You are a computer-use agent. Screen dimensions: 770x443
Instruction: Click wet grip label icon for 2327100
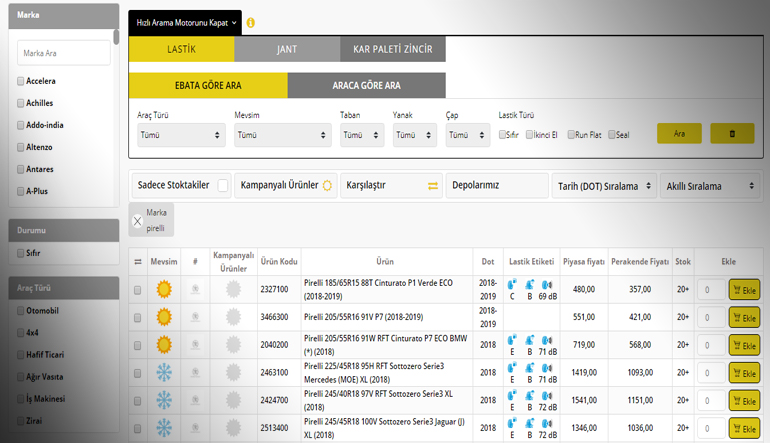[529, 284]
